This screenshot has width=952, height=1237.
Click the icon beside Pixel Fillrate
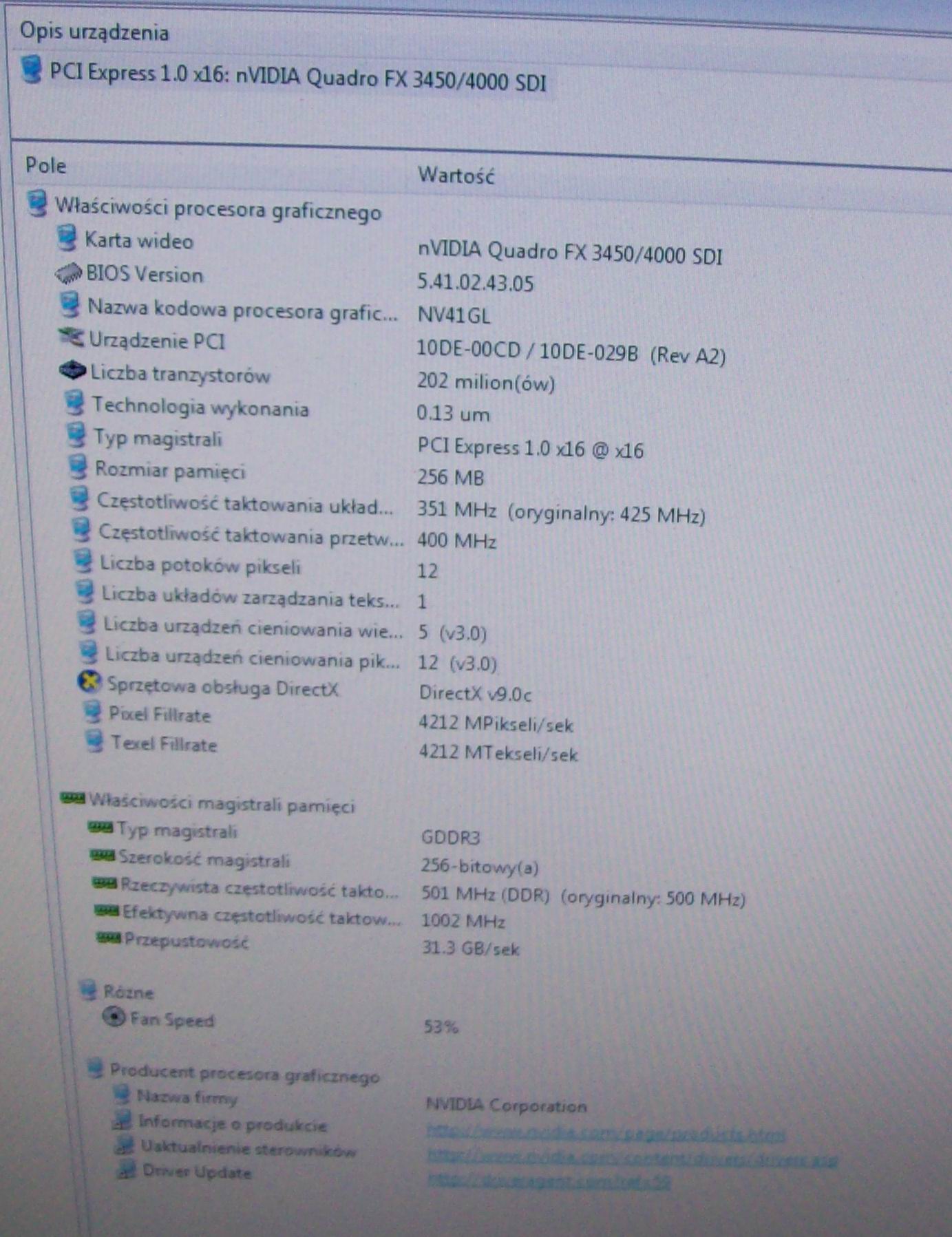[x=92, y=712]
